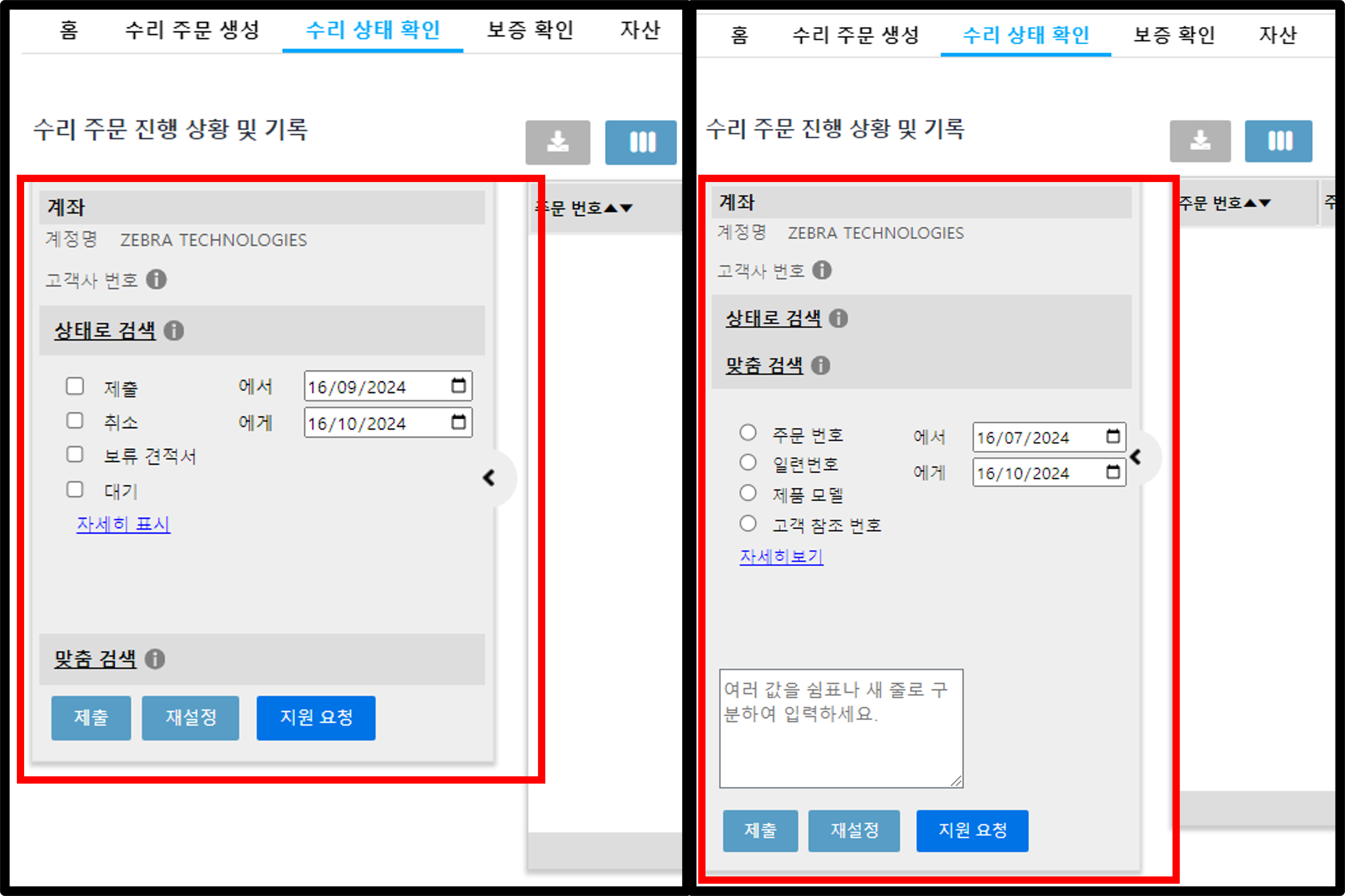Click info icon beside 상태로 검색 left panel

(174, 330)
